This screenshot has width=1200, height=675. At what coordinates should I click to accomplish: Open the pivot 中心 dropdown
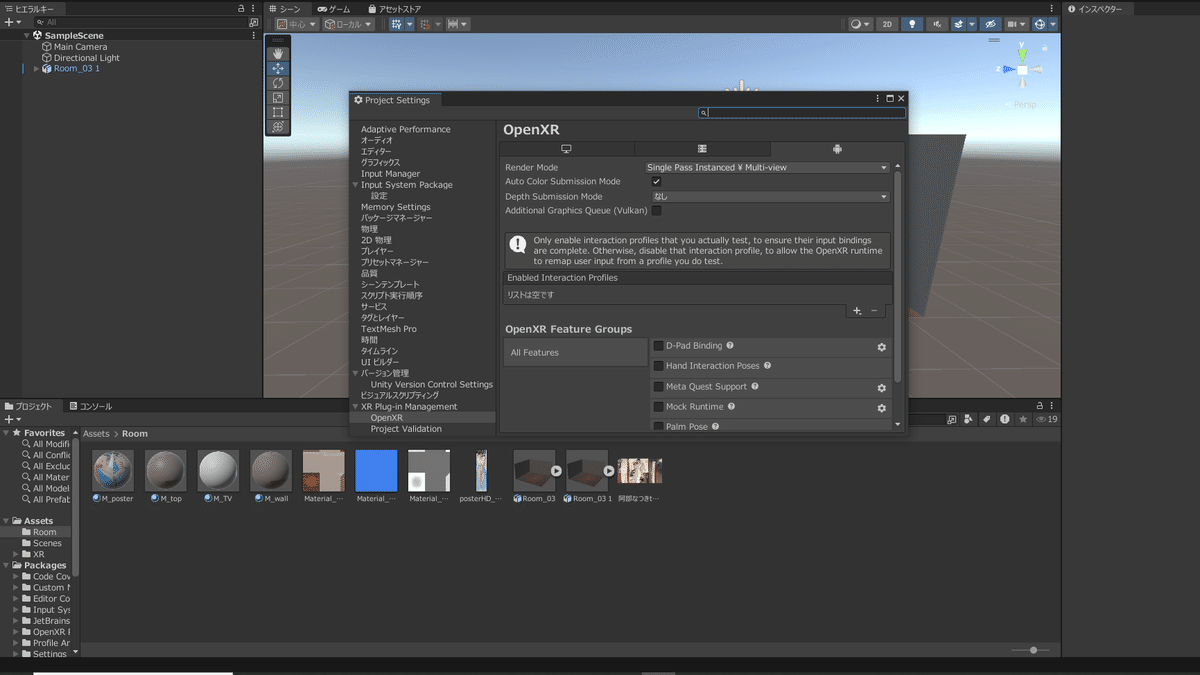click(x=296, y=24)
